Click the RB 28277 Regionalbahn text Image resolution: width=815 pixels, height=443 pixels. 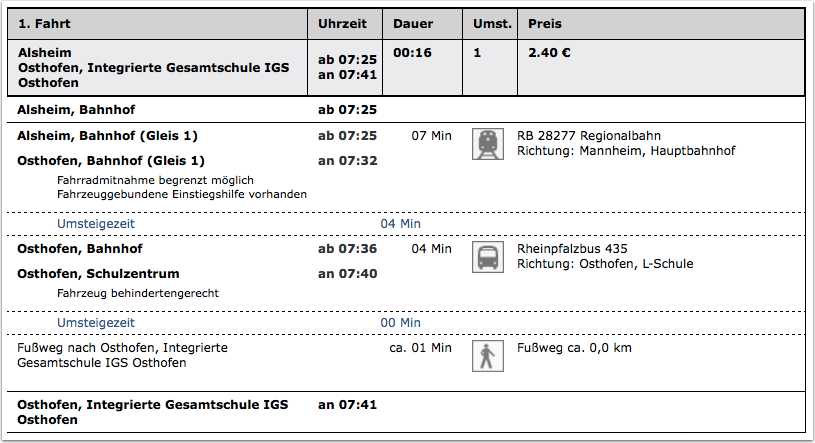[588, 136]
